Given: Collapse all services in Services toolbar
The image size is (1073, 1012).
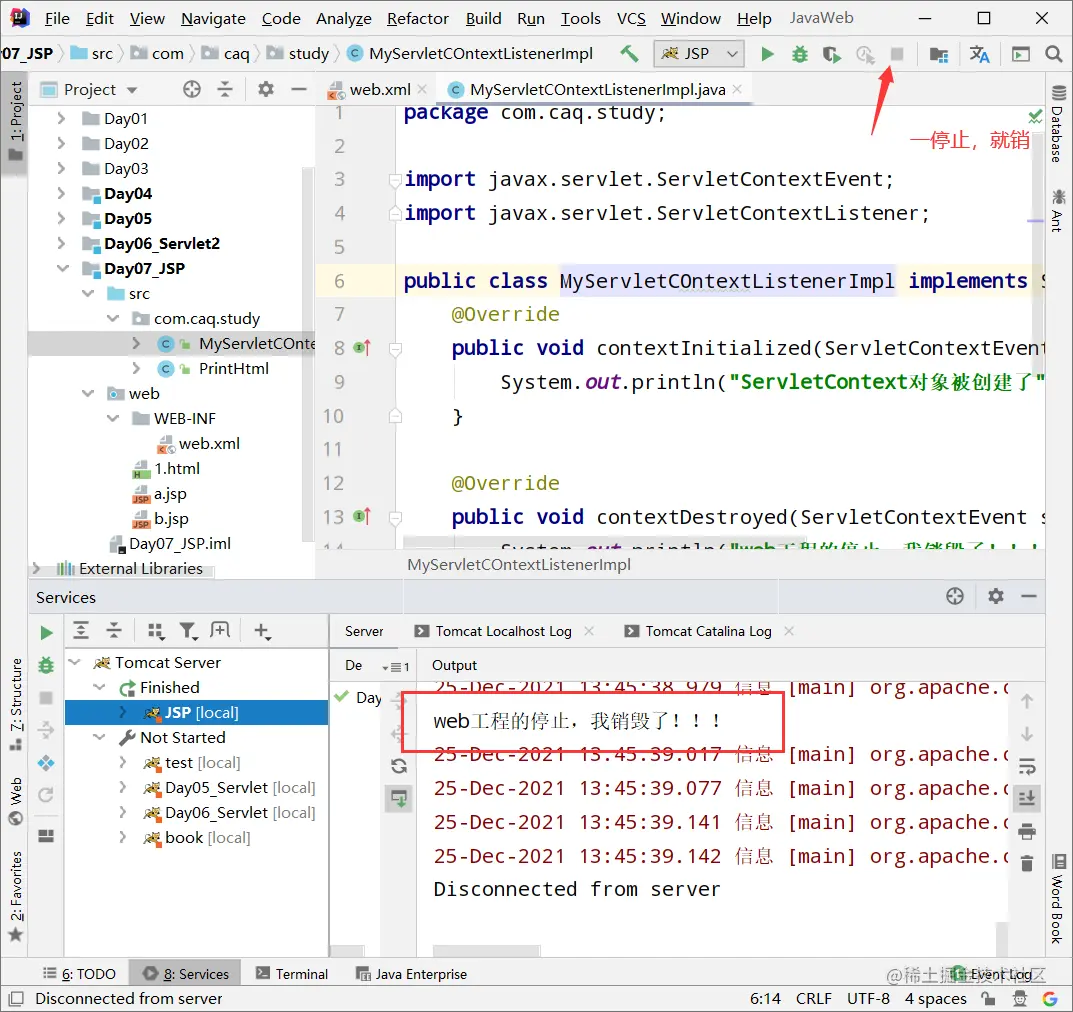Looking at the screenshot, I should [114, 630].
